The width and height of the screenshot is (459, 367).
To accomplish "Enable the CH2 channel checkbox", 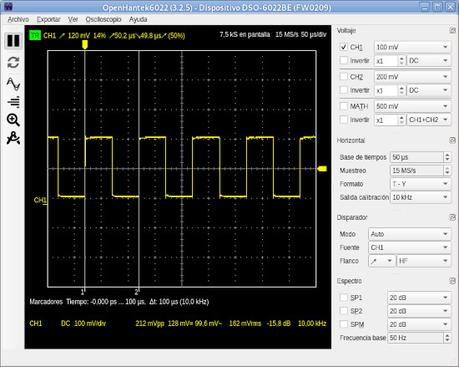I will (344, 76).
